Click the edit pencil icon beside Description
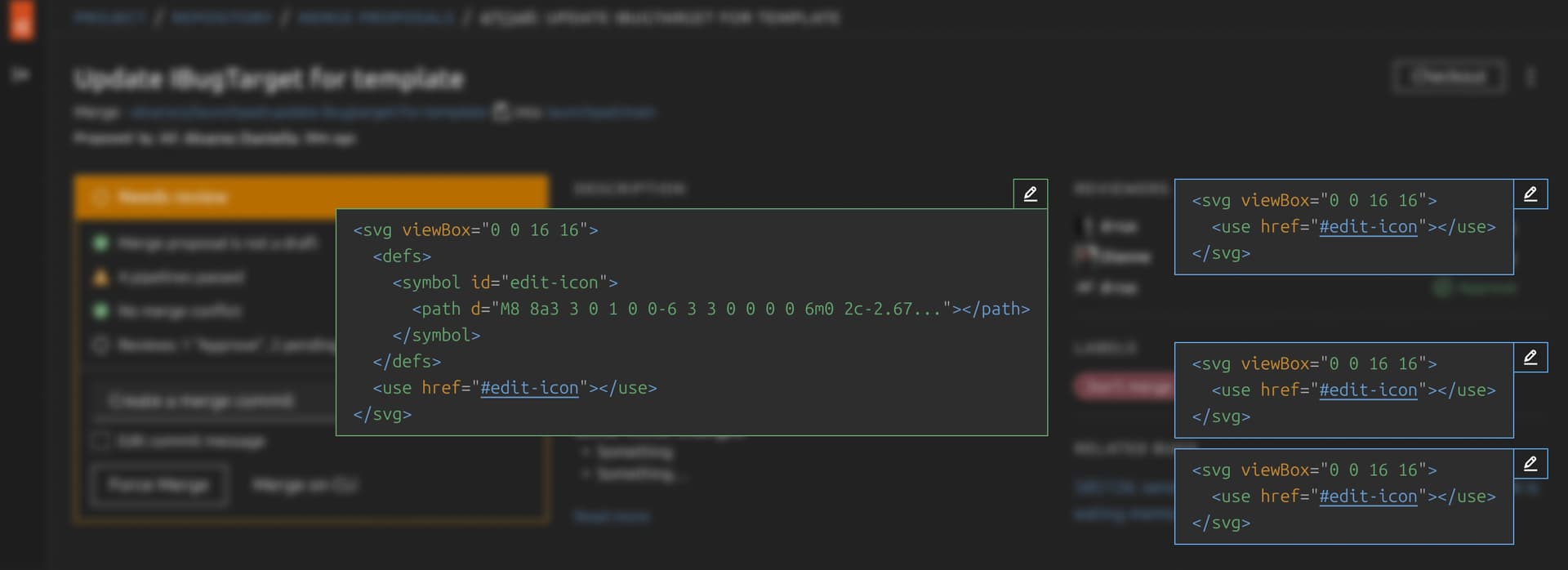The height and width of the screenshot is (570, 1568). click(x=1030, y=194)
